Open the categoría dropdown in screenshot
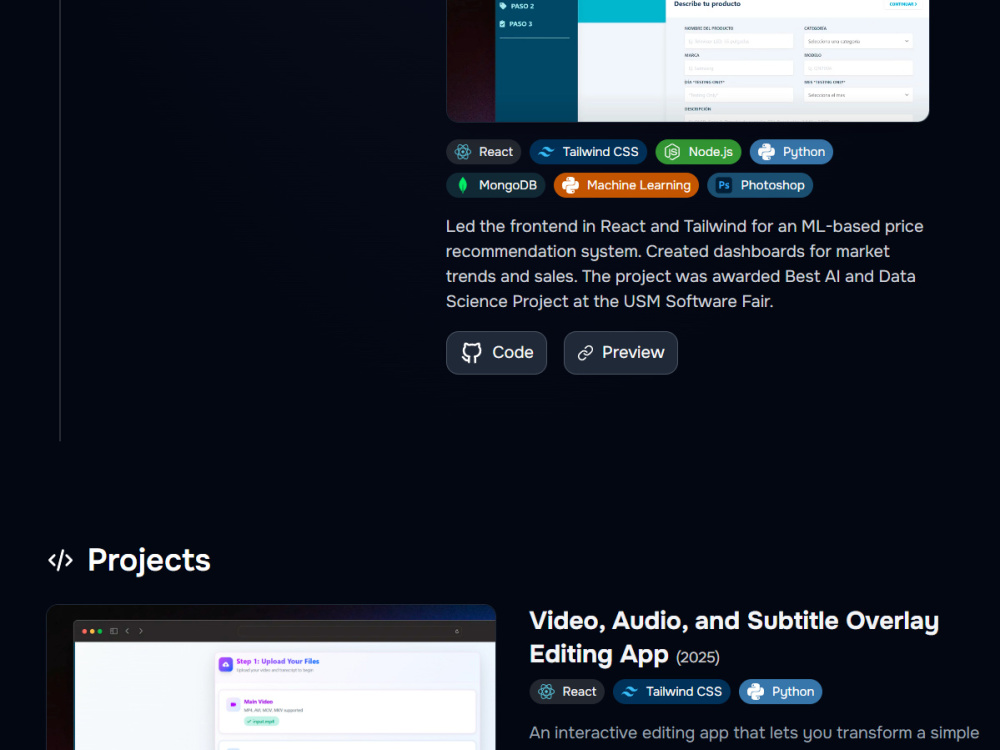 858,41
